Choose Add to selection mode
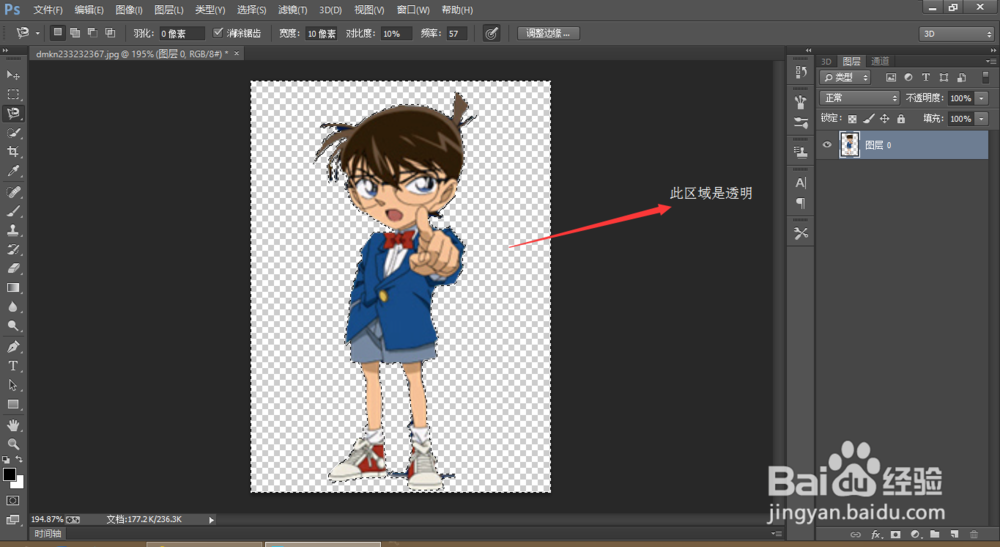Image resolution: width=1000 pixels, height=547 pixels. tap(75, 33)
